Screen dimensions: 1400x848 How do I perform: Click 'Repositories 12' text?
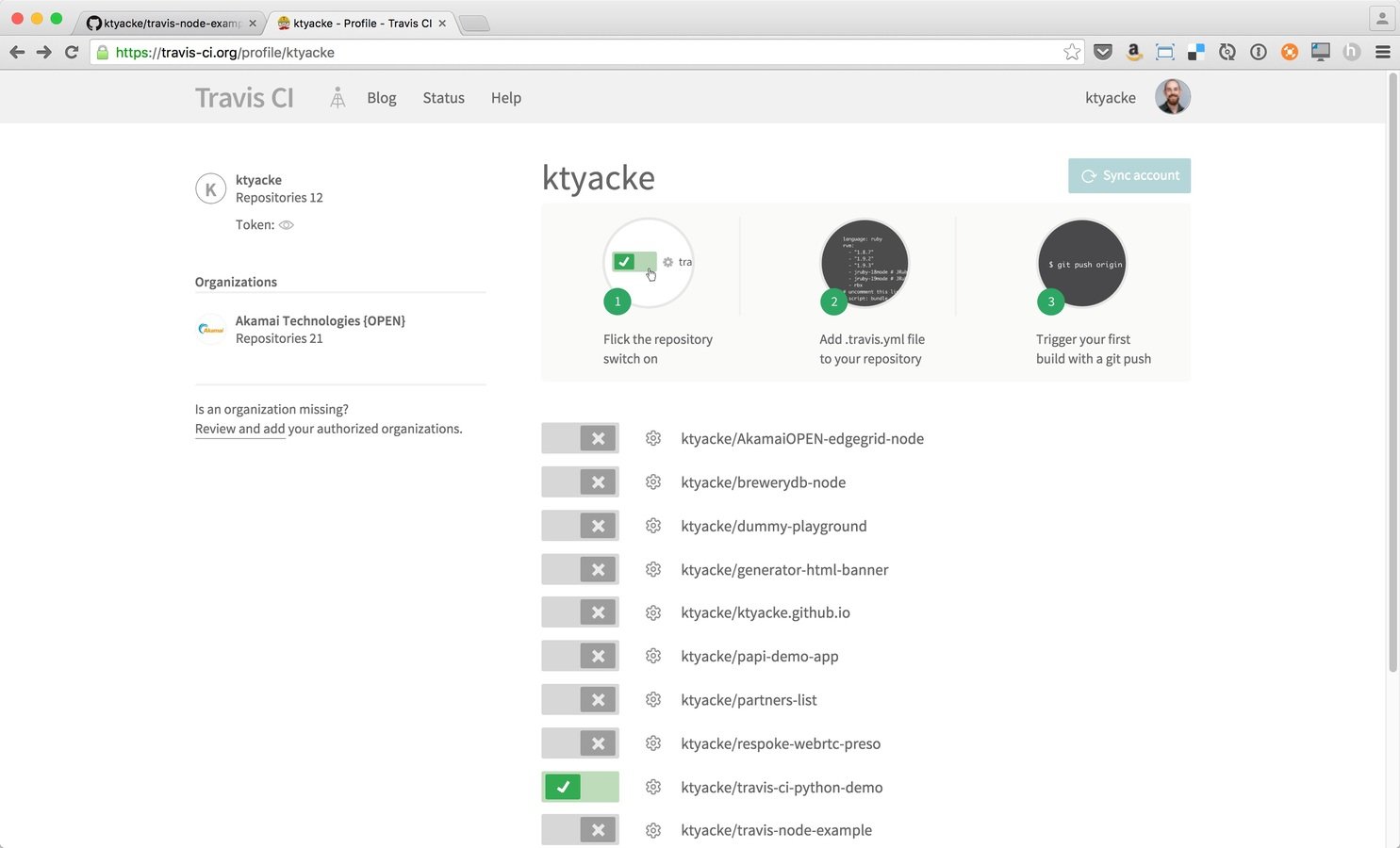click(279, 198)
